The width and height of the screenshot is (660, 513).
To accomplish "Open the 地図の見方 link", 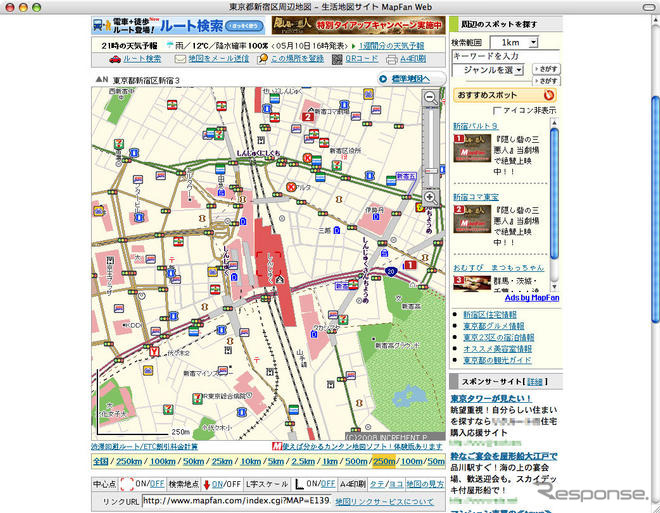I will [x=425, y=484].
